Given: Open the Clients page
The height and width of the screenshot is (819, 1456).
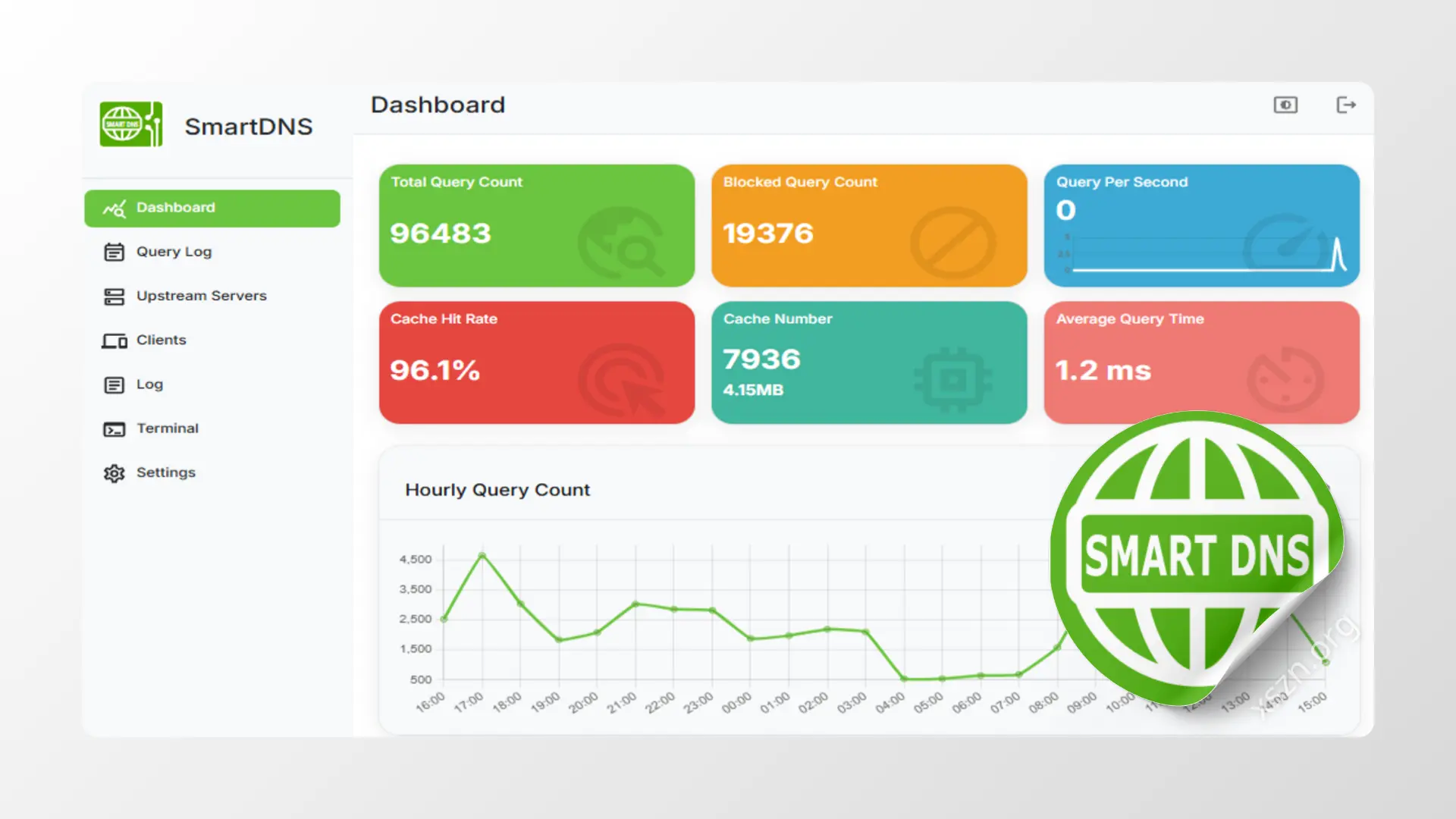Looking at the screenshot, I should (x=212, y=340).
